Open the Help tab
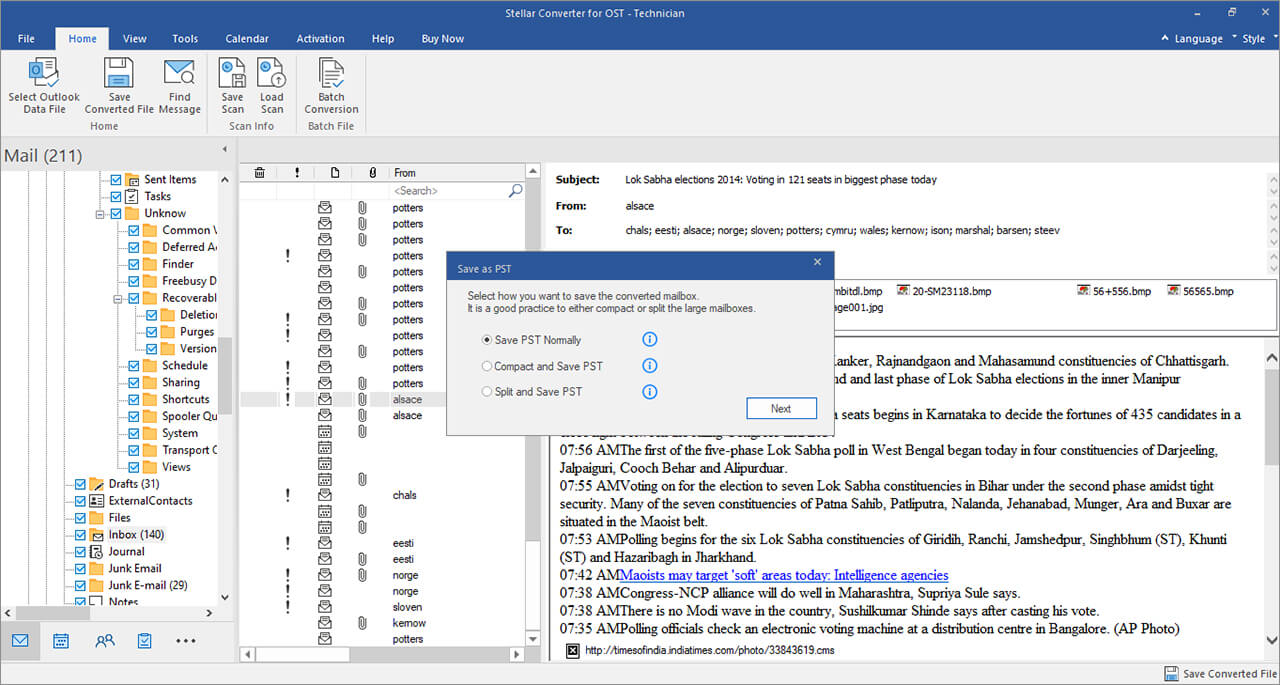Viewport: 1280px width, 685px height. click(383, 39)
